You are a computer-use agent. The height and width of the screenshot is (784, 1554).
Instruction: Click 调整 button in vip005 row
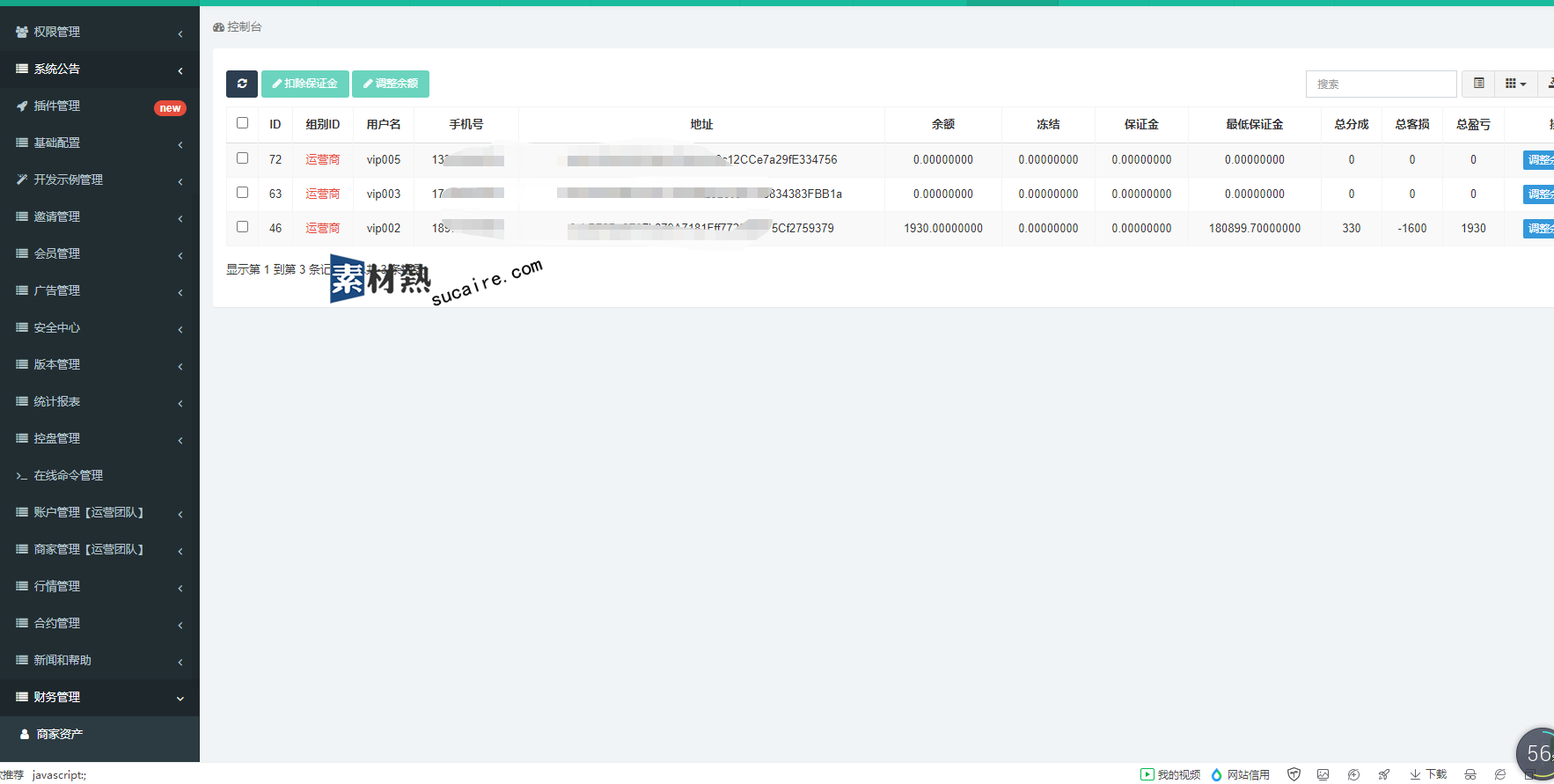pyautogui.click(x=1539, y=160)
